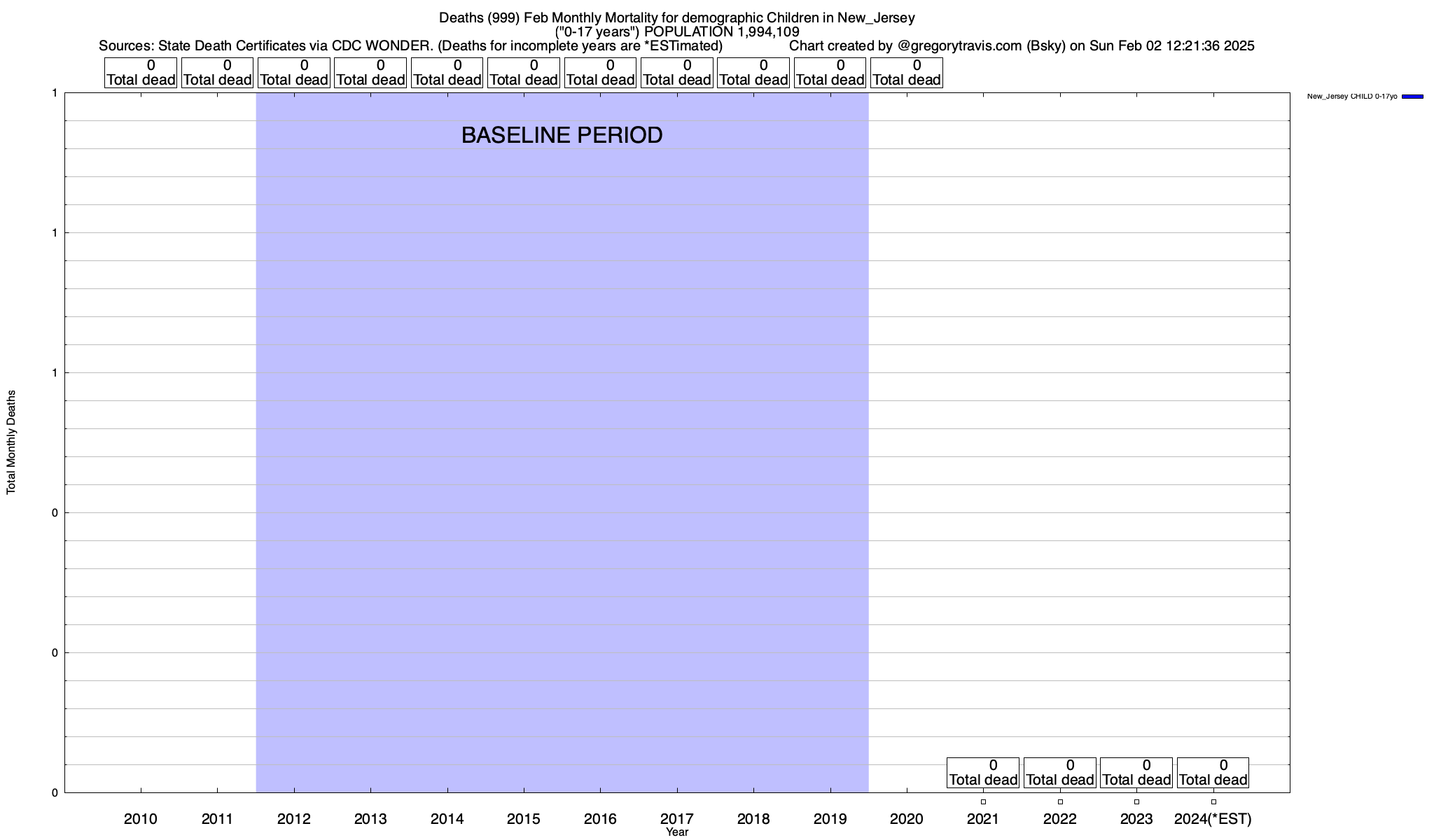Click the 2024(*EST) axis label

(x=1213, y=818)
